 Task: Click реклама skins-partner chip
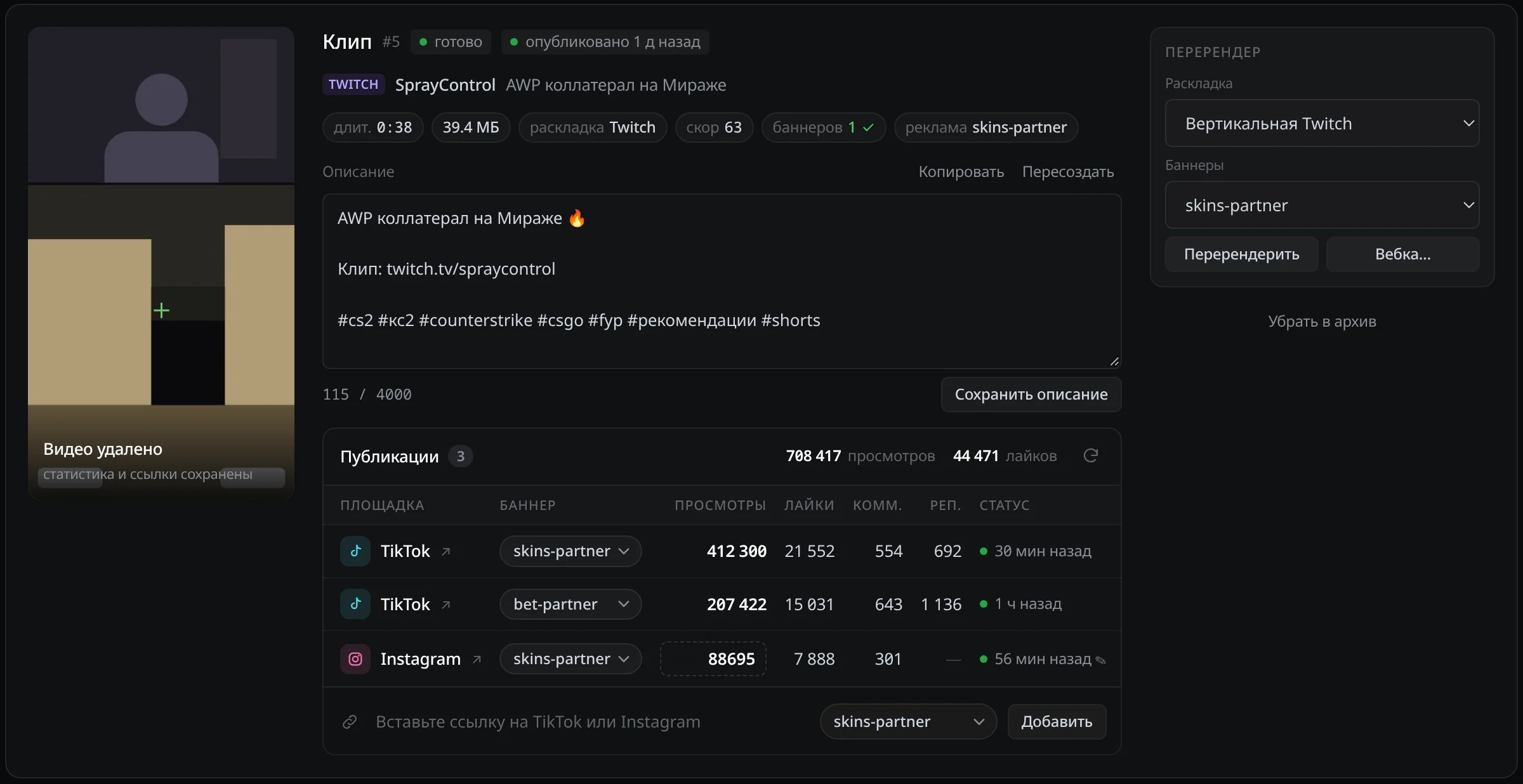point(986,127)
